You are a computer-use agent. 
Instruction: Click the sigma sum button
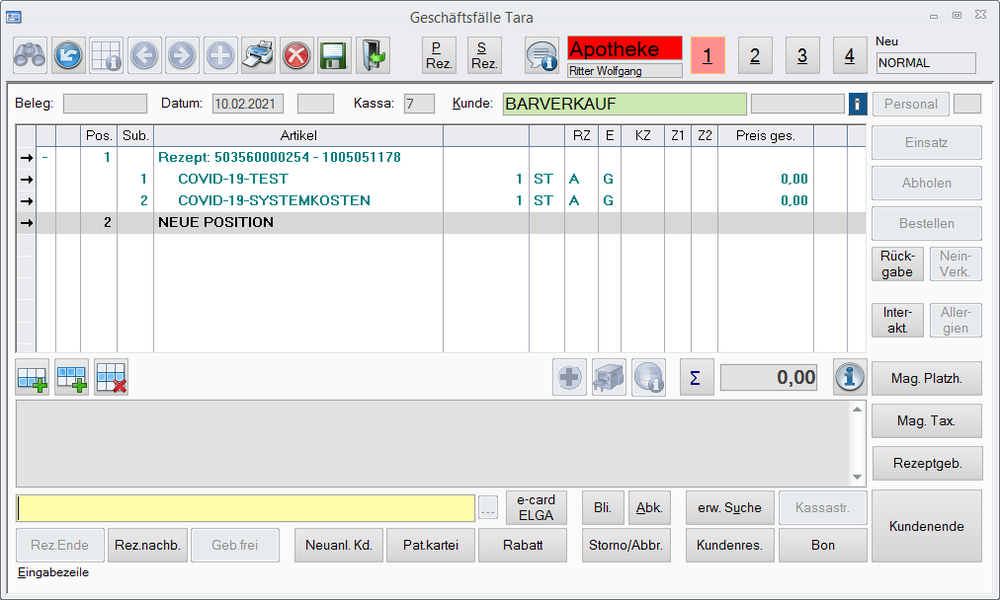pyautogui.click(x=696, y=377)
